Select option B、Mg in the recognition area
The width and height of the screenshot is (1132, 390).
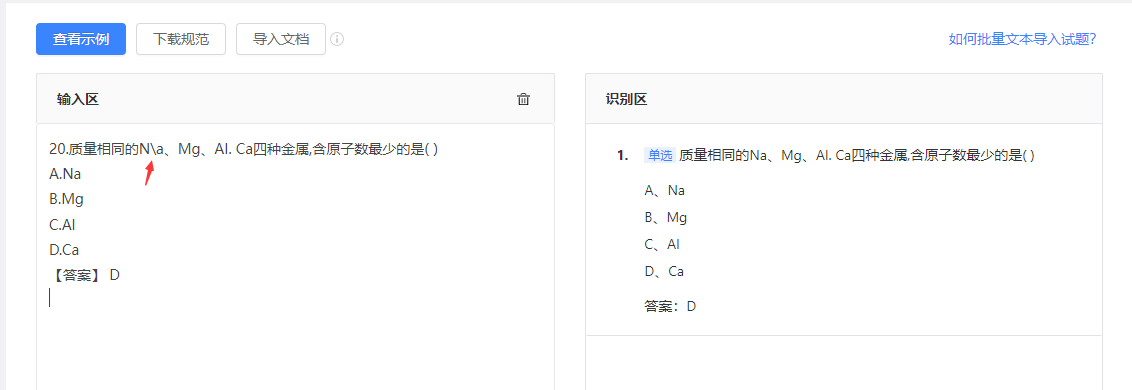coord(666,217)
